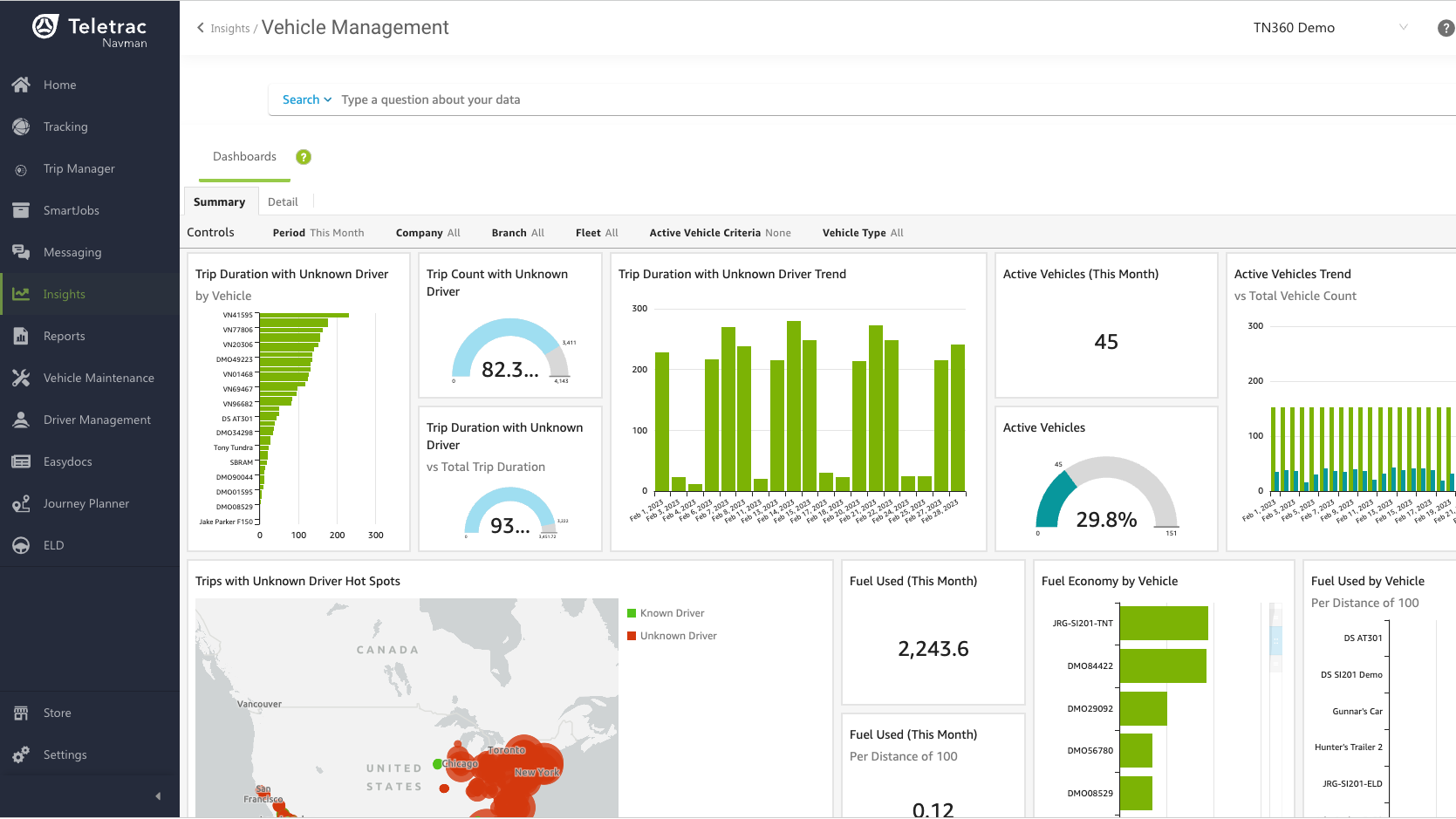Open the ELD sidebar icon

click(x=21, y=545)
